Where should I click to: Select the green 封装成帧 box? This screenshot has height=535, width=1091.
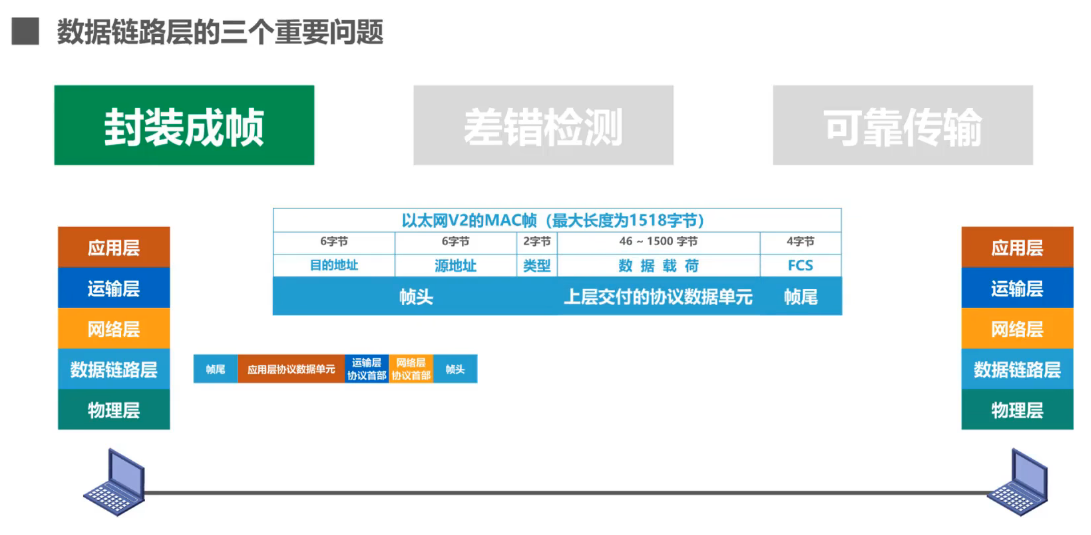[x=184, y=126]
